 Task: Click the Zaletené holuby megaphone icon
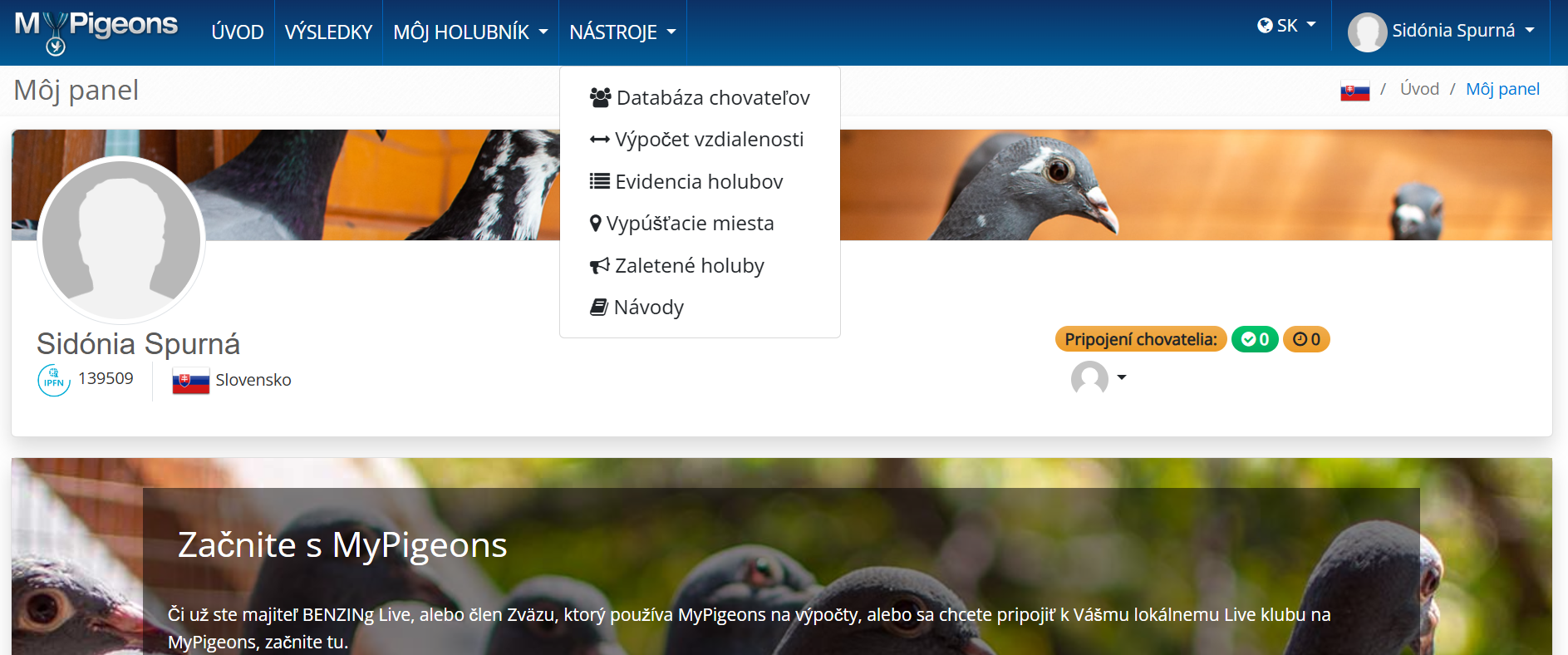tap(599, 266)
